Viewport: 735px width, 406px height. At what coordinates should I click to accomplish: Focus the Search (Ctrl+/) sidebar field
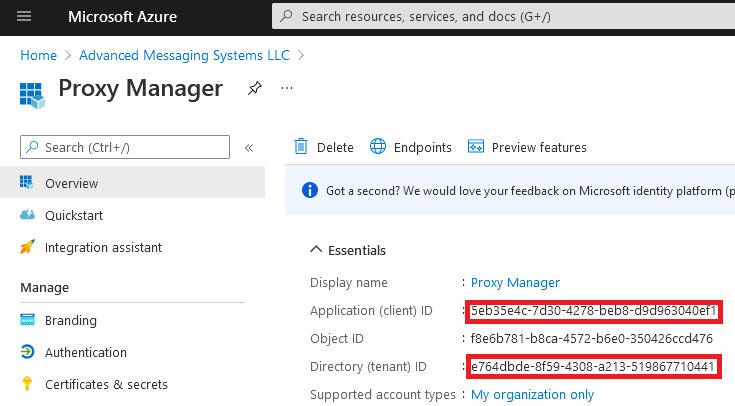tap(125, 147)
